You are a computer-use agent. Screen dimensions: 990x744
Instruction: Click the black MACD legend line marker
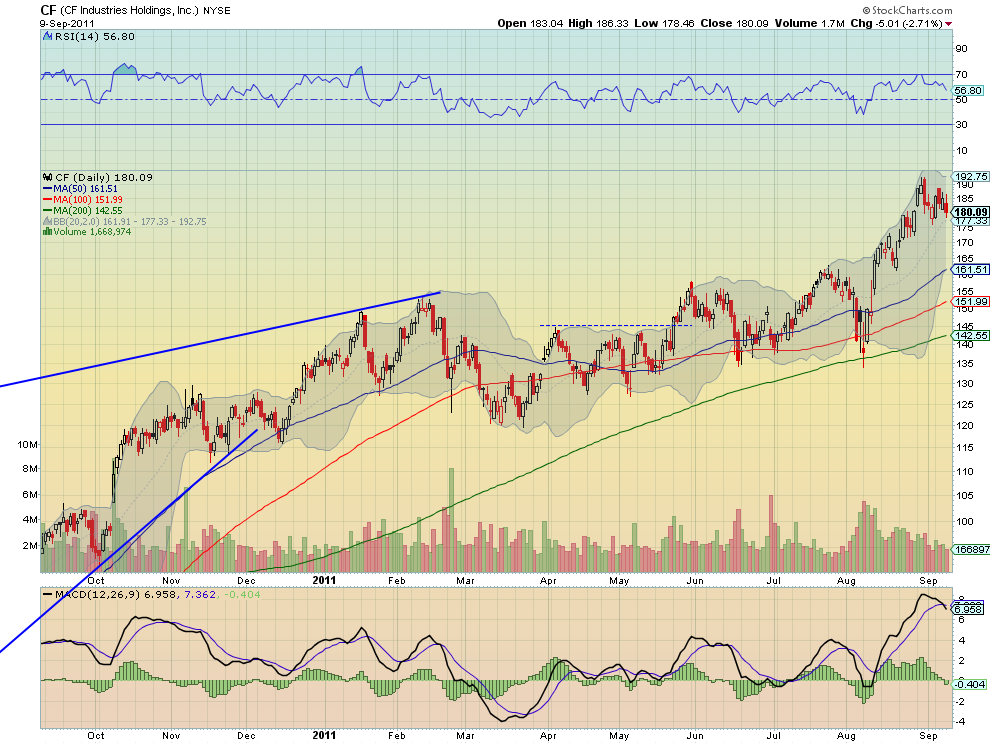pyautogui.click(x=47, y=595)
